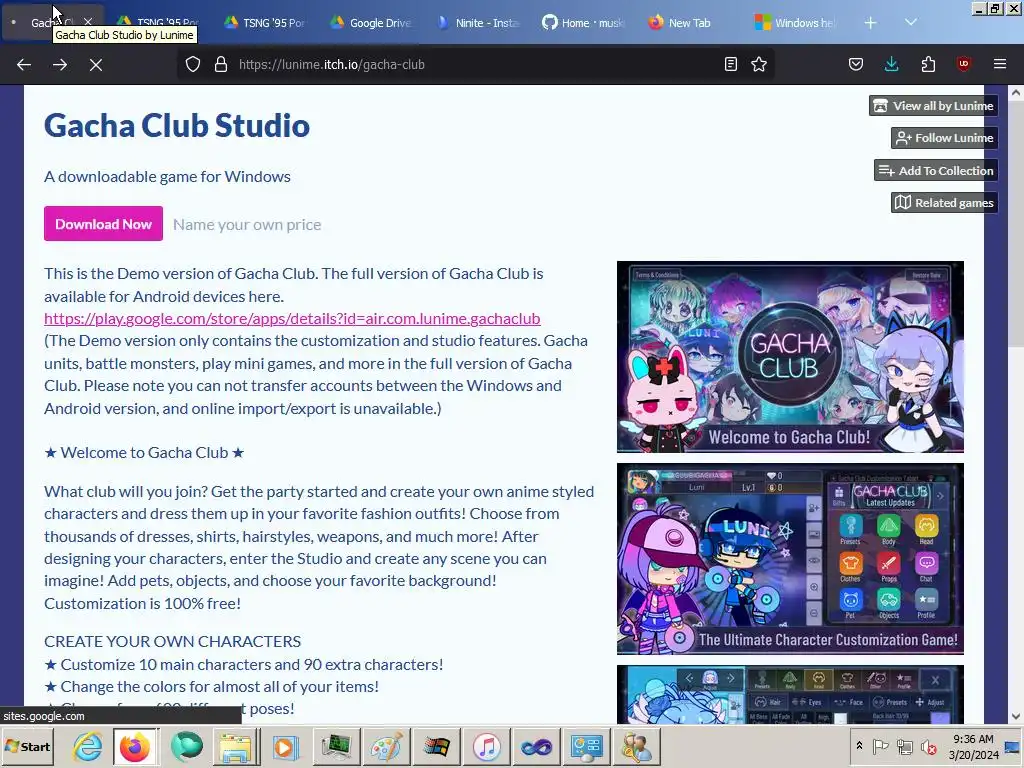Screen dimensions: 1024x768
Task: Open the Google Play store link
Action: pyautogui.click(x=292, y=319)
